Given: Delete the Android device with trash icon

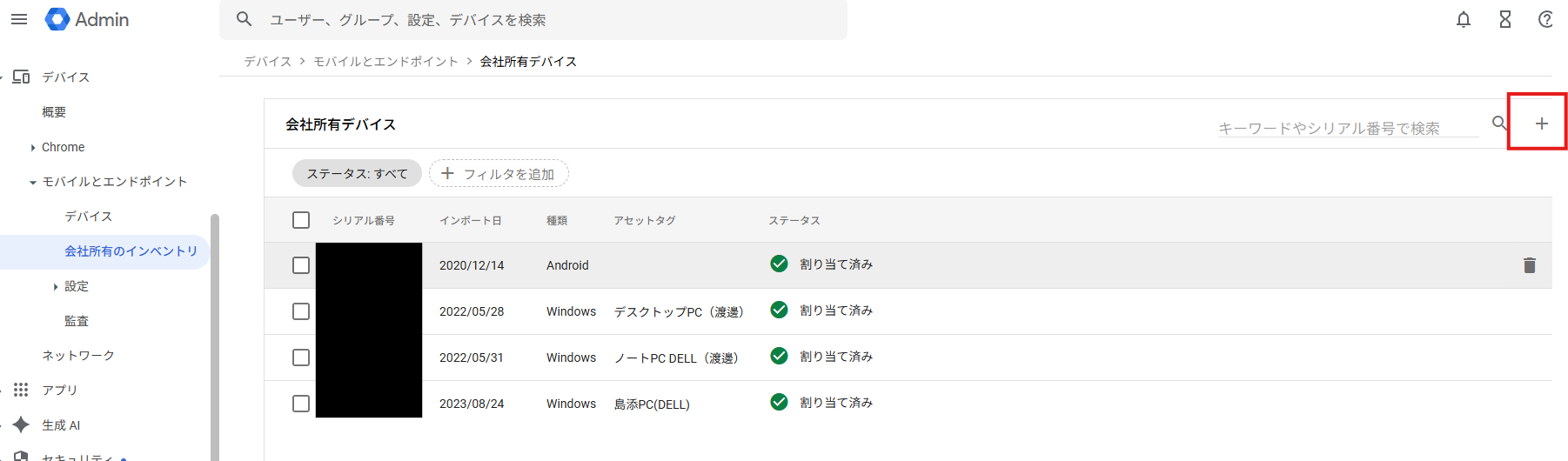Looking at the screenshot, I should tap(1529, 265).
